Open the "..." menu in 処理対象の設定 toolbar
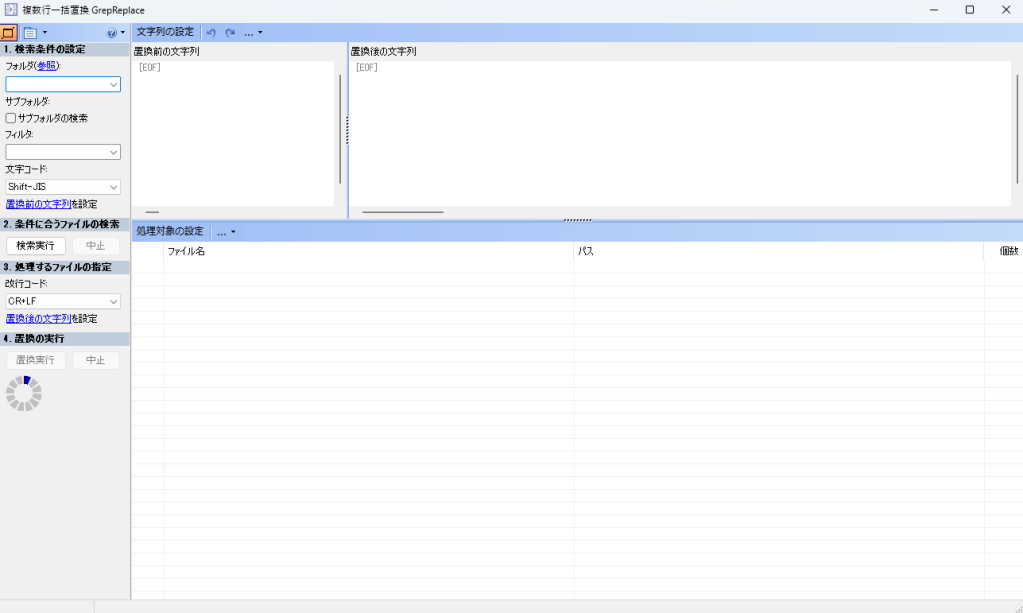The width and height of the screenshot is (1023, 613). 226,231
